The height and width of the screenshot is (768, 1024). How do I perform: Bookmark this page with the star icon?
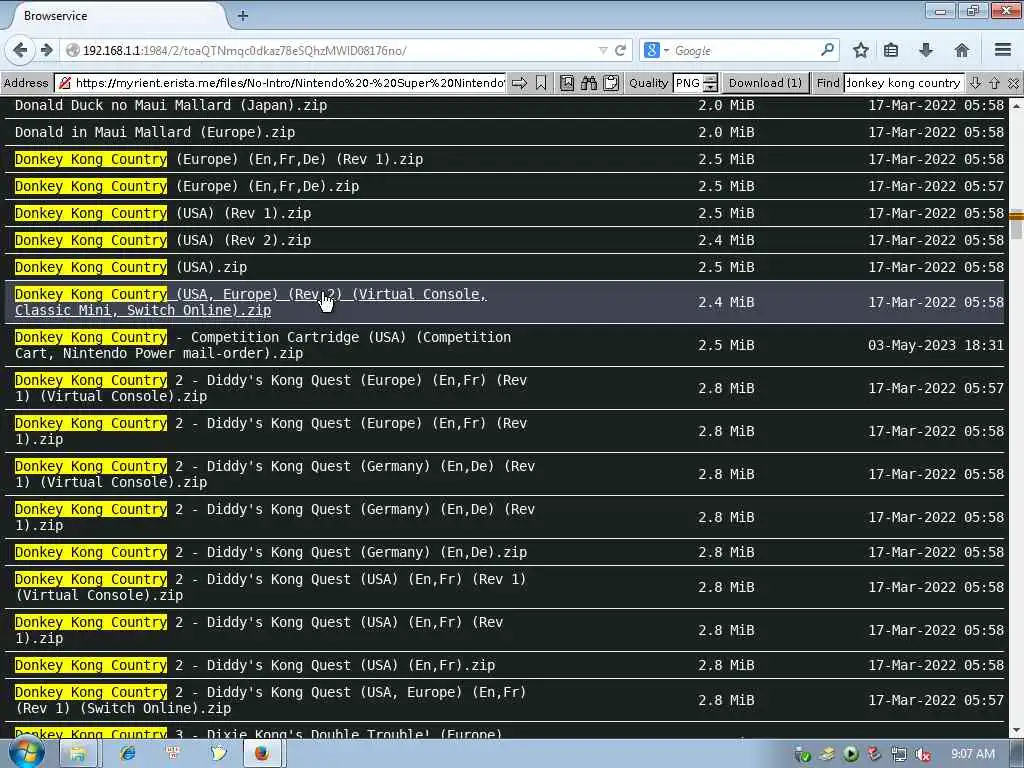click(861, 50)
